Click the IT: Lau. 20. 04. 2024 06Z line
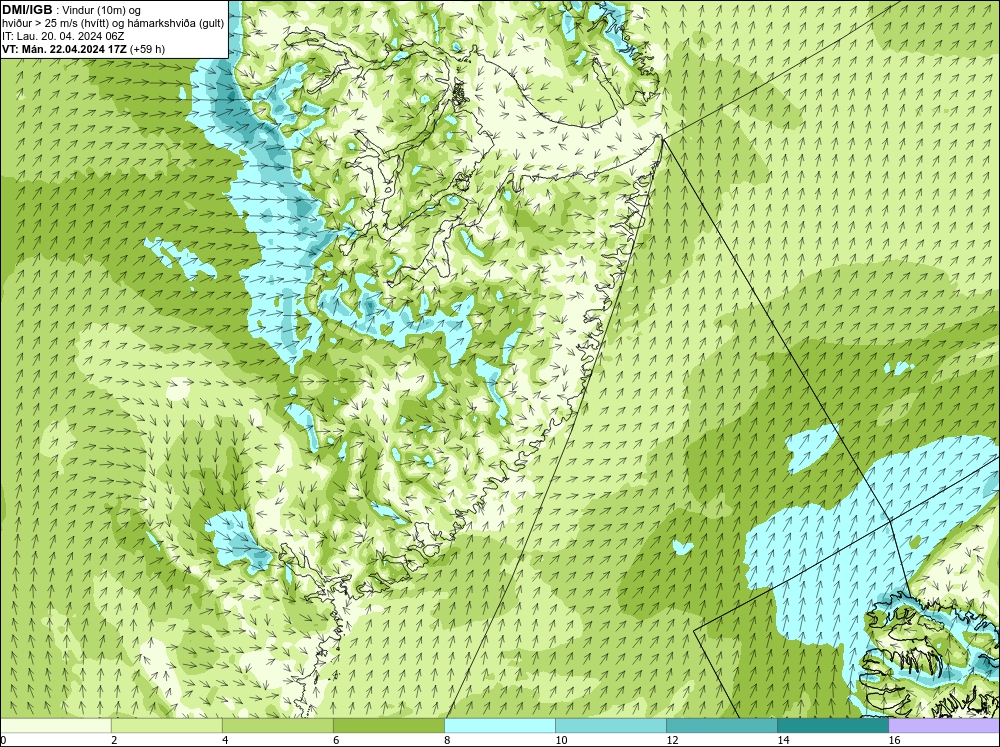The height and width of the screenshot is (747, 1000). tap(62, 36)
